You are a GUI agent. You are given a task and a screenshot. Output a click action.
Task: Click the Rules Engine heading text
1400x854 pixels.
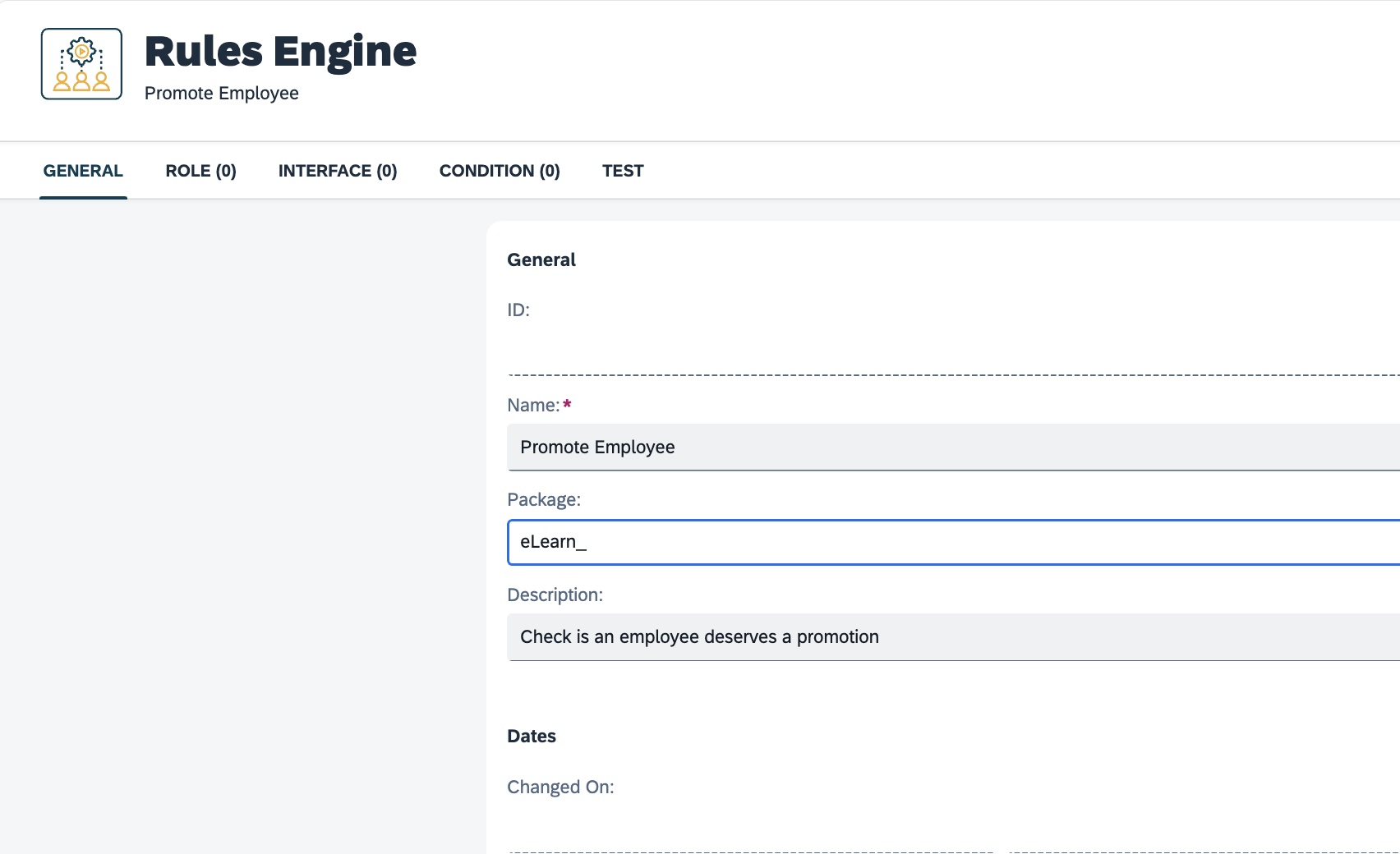pos(280,51)
